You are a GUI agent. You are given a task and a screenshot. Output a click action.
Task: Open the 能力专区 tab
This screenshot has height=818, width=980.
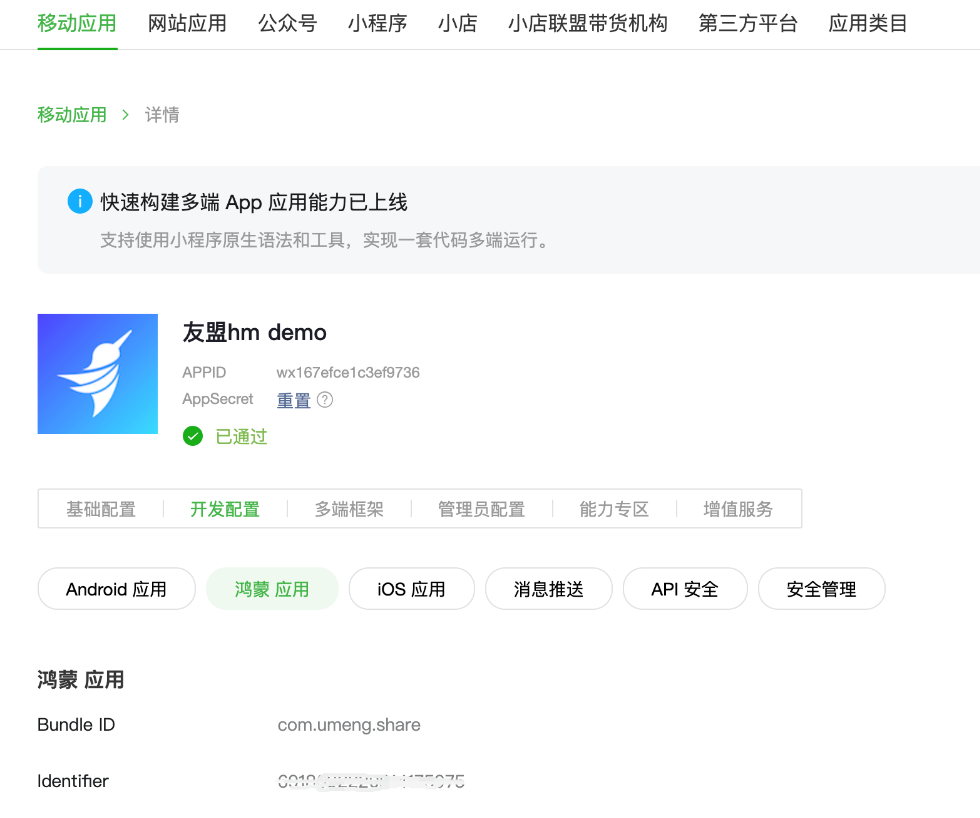[x=614, y=509]
